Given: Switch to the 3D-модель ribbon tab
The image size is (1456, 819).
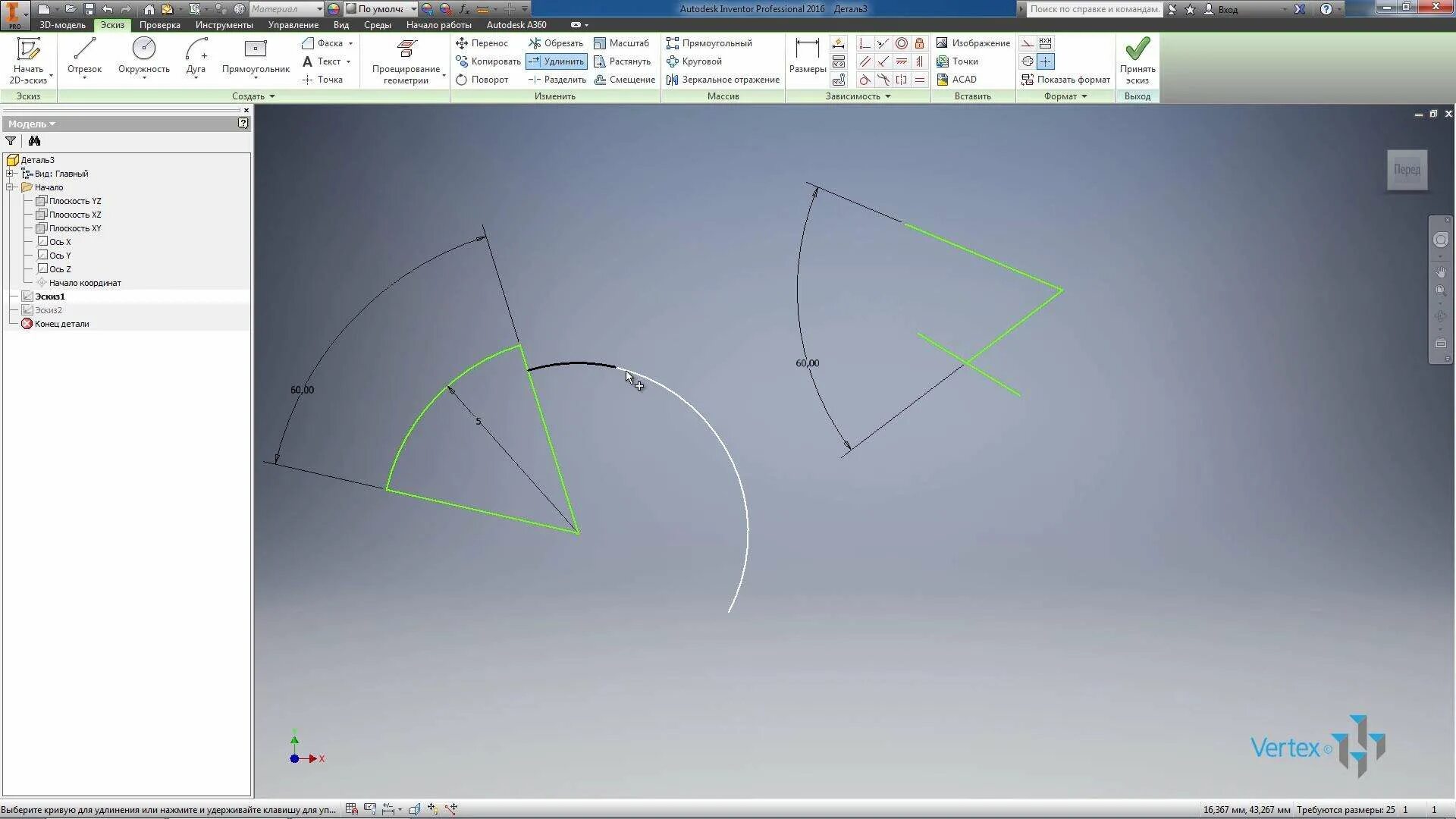Looking at the screenshot, I should [x=63, y=24].
